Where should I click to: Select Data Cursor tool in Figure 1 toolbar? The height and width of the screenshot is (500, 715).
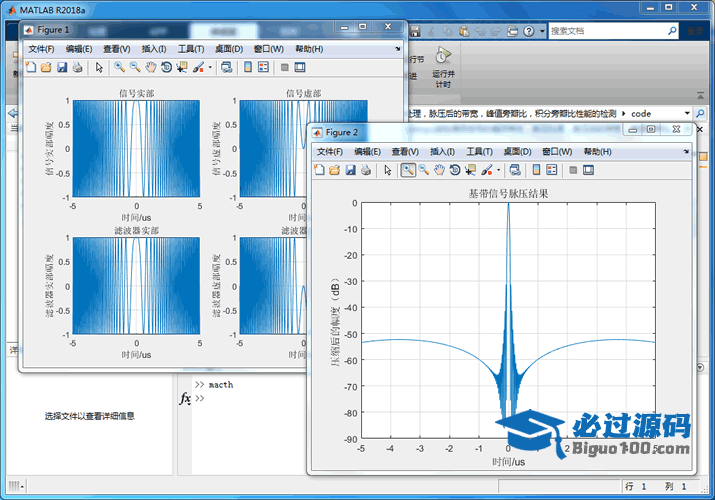coord(182,67)
